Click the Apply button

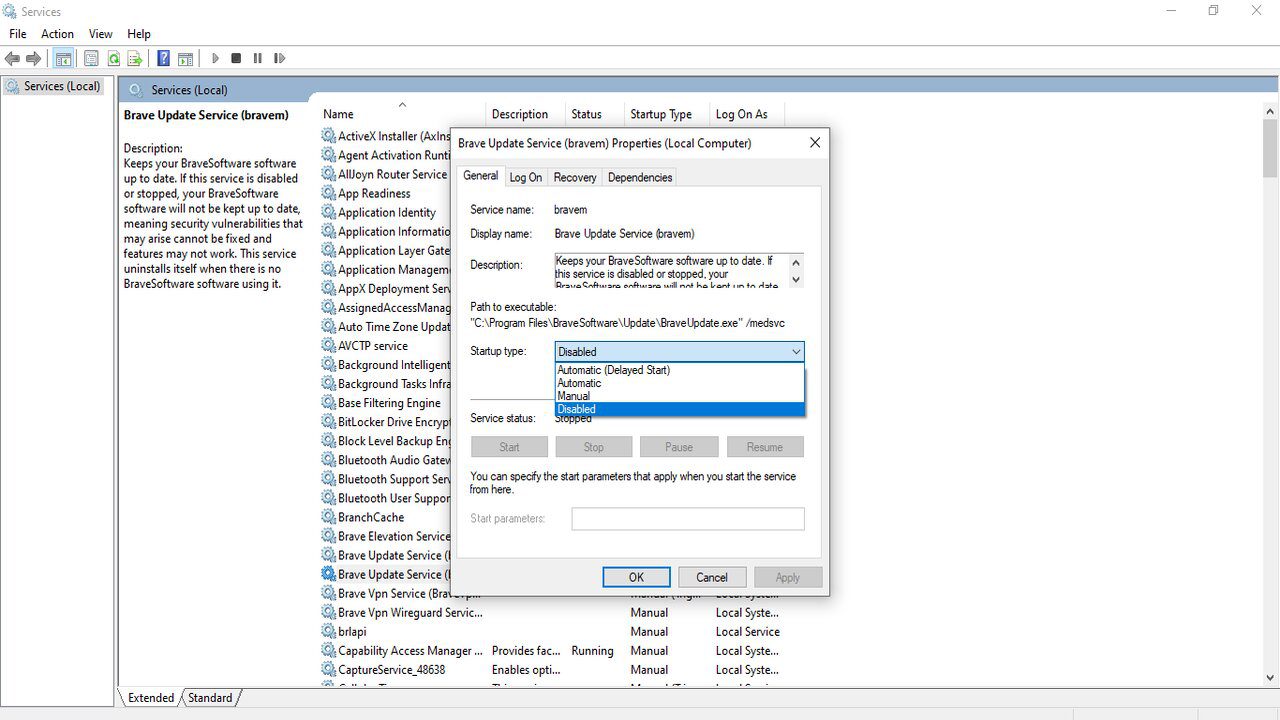click(x=788, y=577)
